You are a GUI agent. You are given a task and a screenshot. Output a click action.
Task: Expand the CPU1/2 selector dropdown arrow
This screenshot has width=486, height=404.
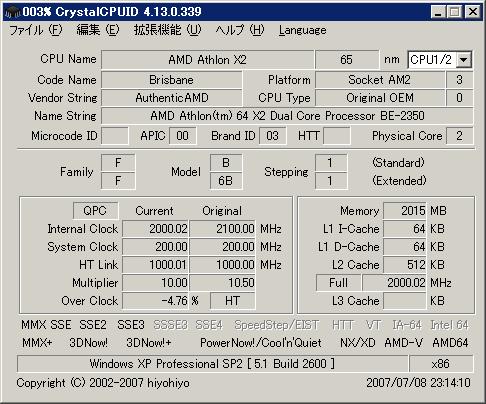[464, 60]
